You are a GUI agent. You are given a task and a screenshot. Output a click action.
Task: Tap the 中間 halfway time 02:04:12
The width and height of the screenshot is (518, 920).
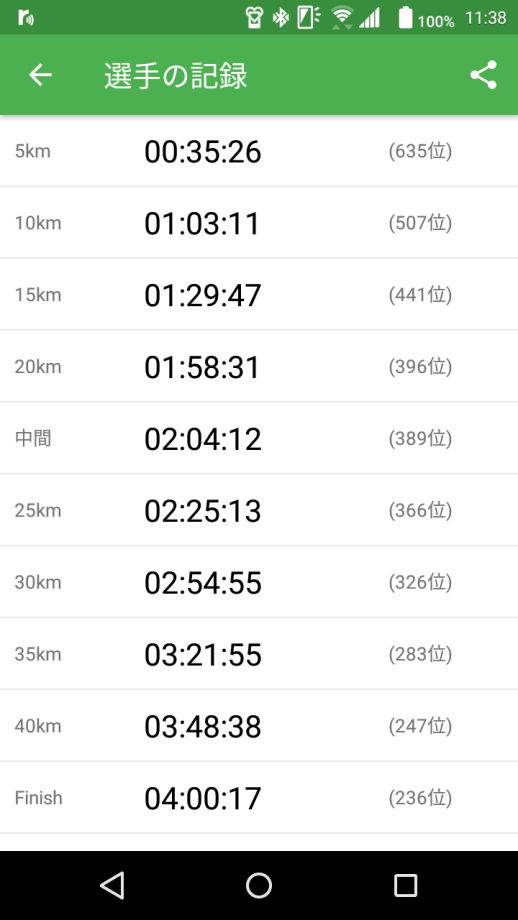tap(203, 439)
